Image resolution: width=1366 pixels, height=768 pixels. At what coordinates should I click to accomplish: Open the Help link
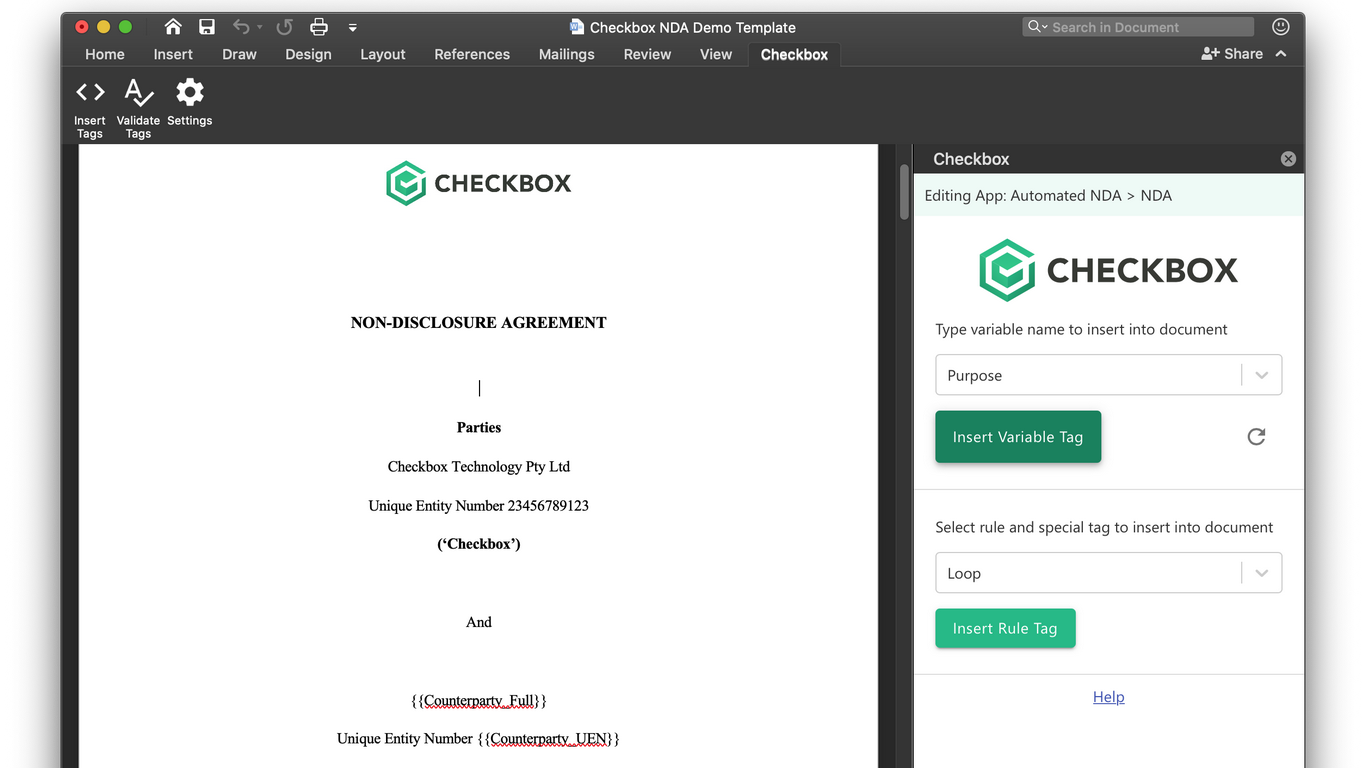(1108, 697)
